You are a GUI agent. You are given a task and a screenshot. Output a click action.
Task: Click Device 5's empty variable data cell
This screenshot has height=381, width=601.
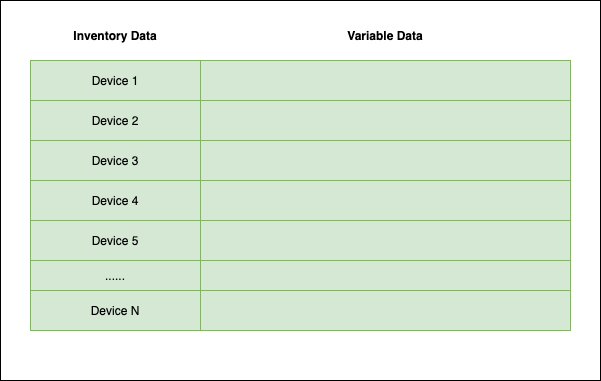pyautogui.click(x=386, y=241)
